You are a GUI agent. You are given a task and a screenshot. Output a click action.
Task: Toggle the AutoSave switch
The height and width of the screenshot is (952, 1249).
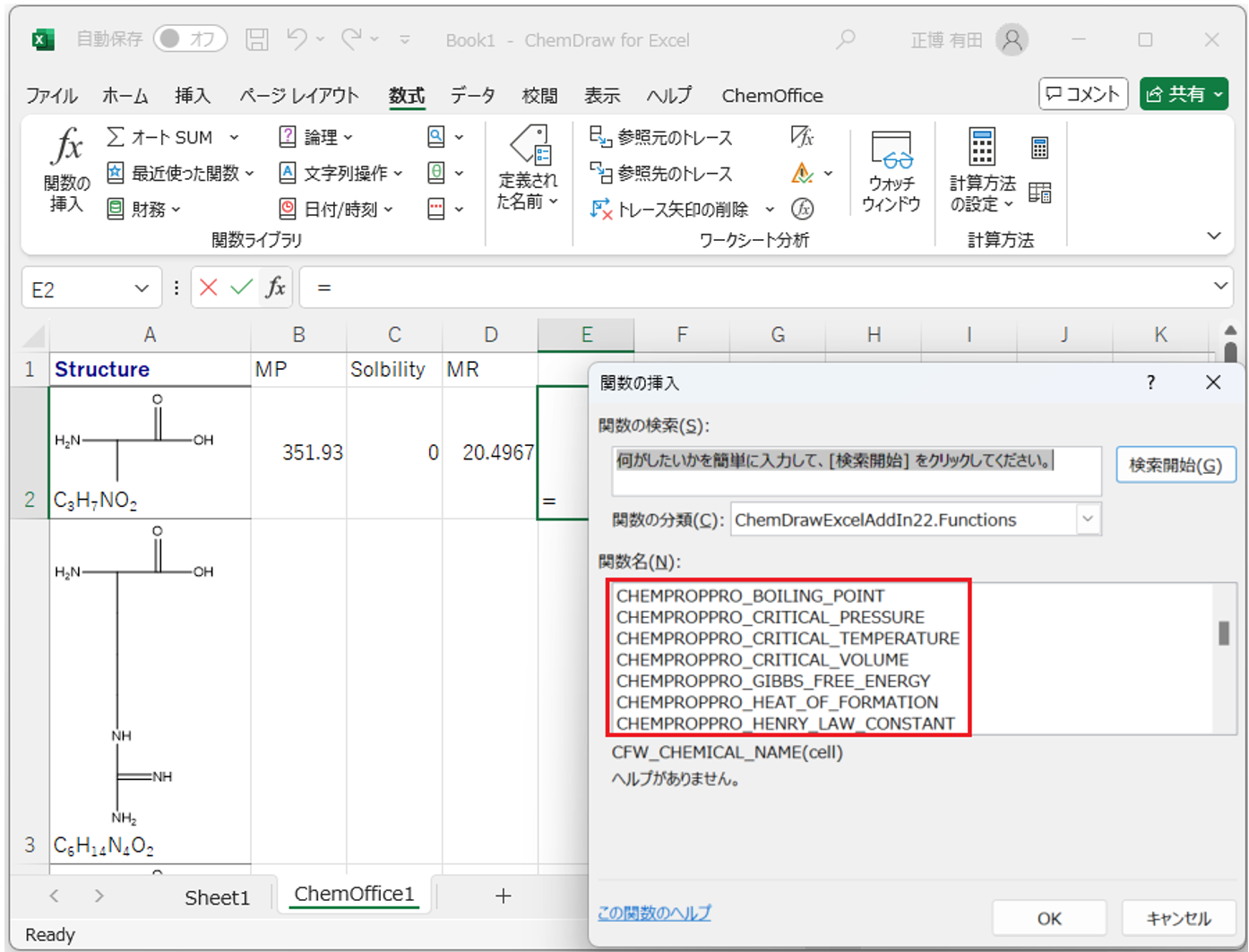coord(189,39)
